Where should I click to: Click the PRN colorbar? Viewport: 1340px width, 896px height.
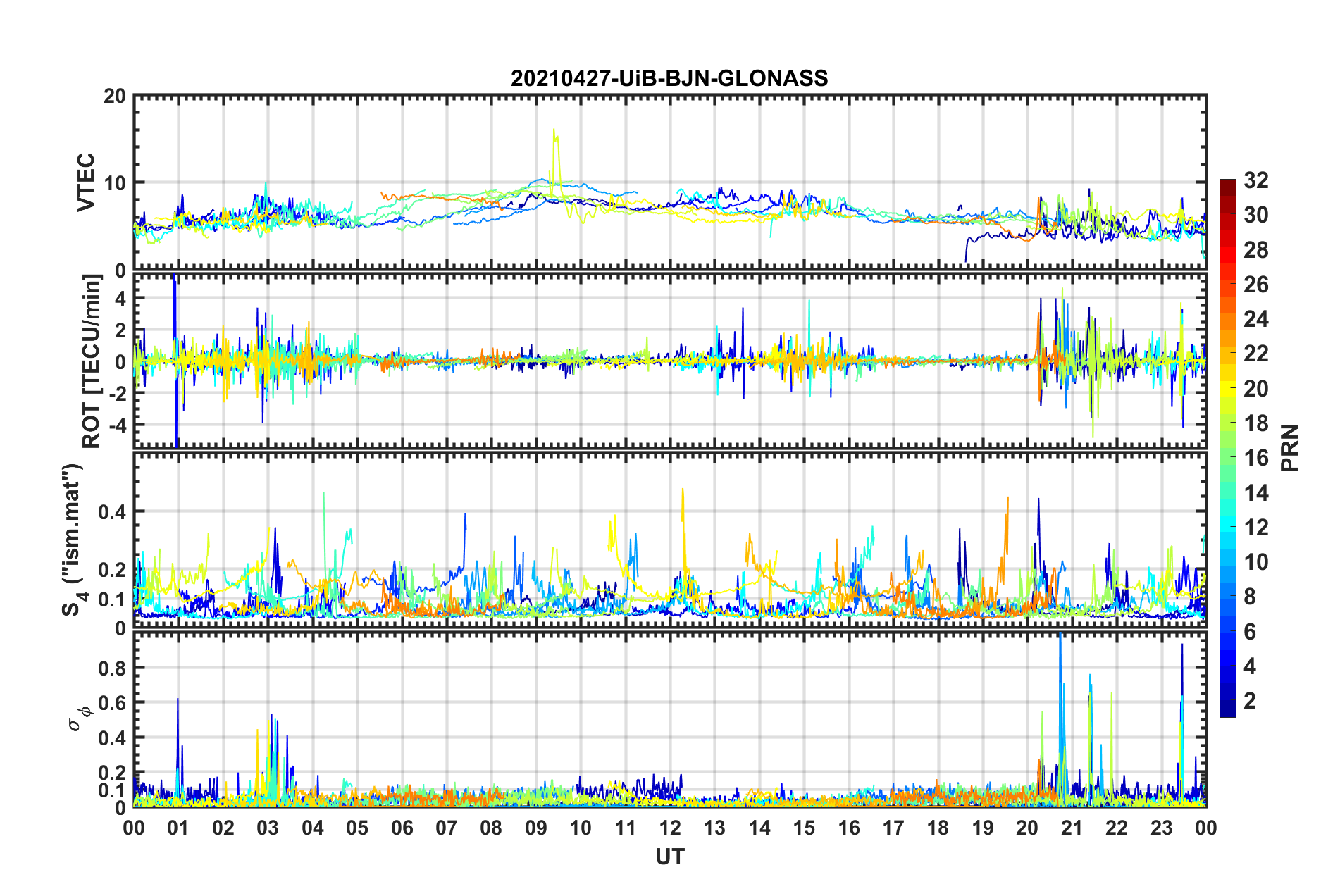(1227, 448)
